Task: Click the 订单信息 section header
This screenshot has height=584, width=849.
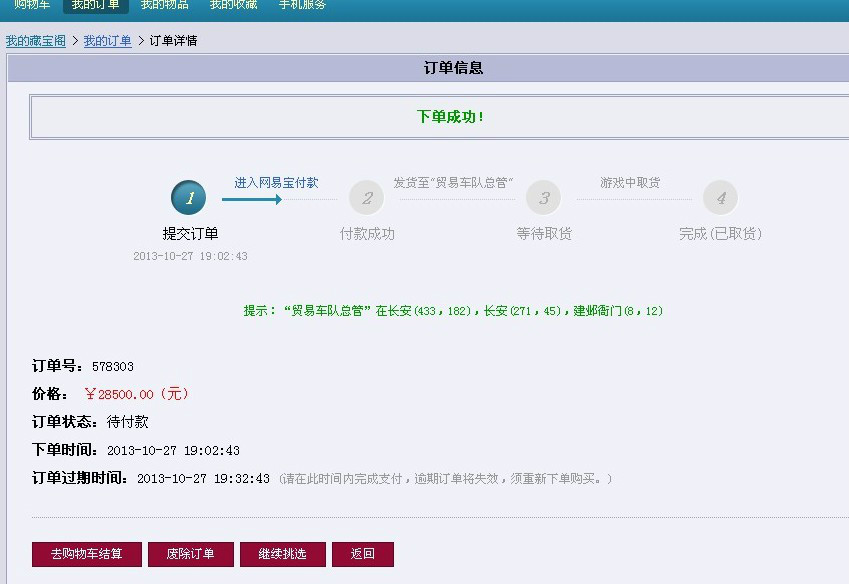Action: click(x=453, y=68)
